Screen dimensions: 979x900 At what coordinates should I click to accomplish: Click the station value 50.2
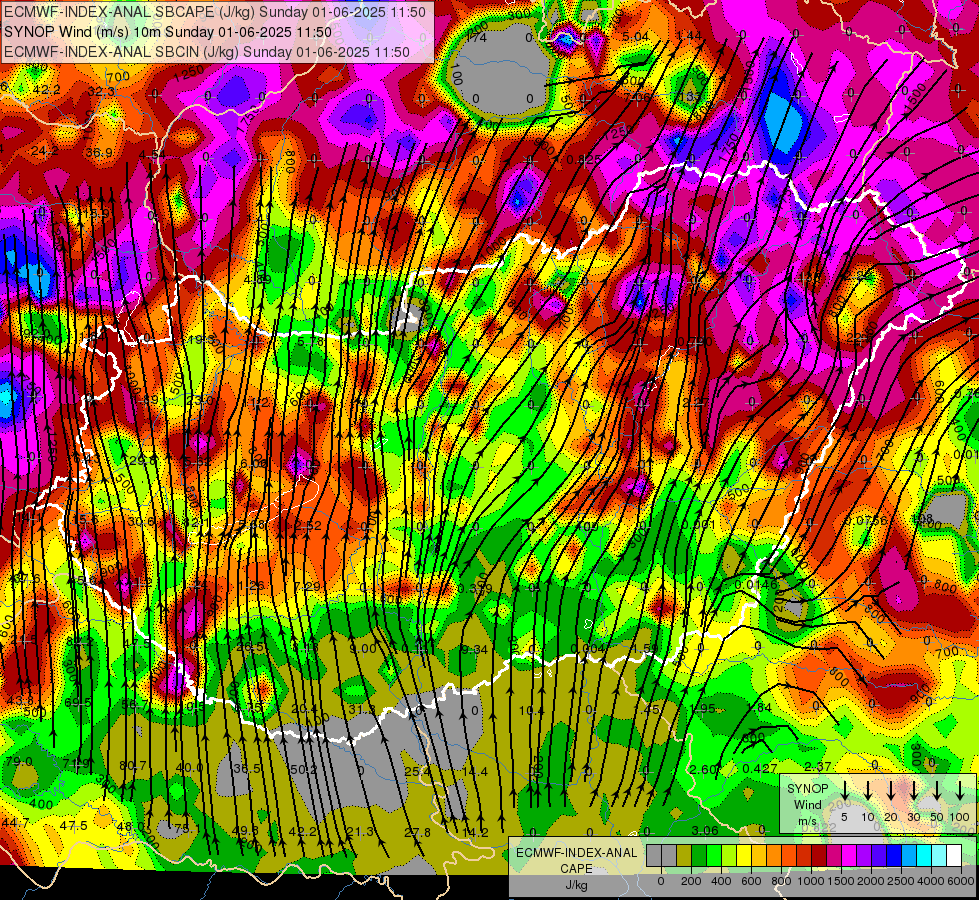[304, 769]
